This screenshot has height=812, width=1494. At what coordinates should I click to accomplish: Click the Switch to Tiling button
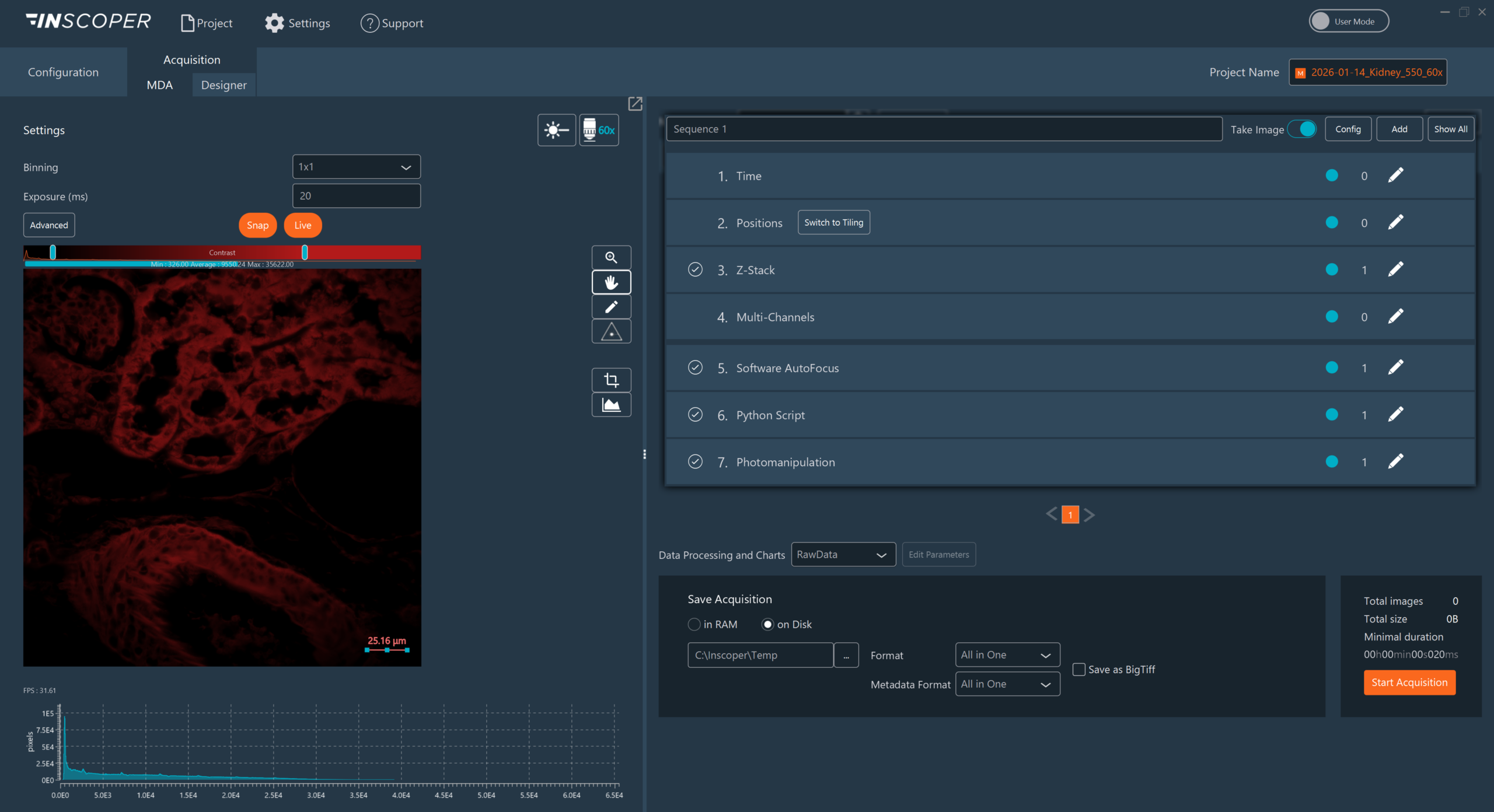(x=833, y=222)
